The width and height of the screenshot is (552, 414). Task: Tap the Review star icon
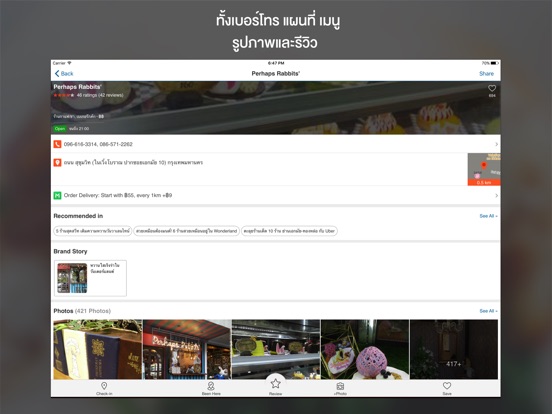(275, 383)
